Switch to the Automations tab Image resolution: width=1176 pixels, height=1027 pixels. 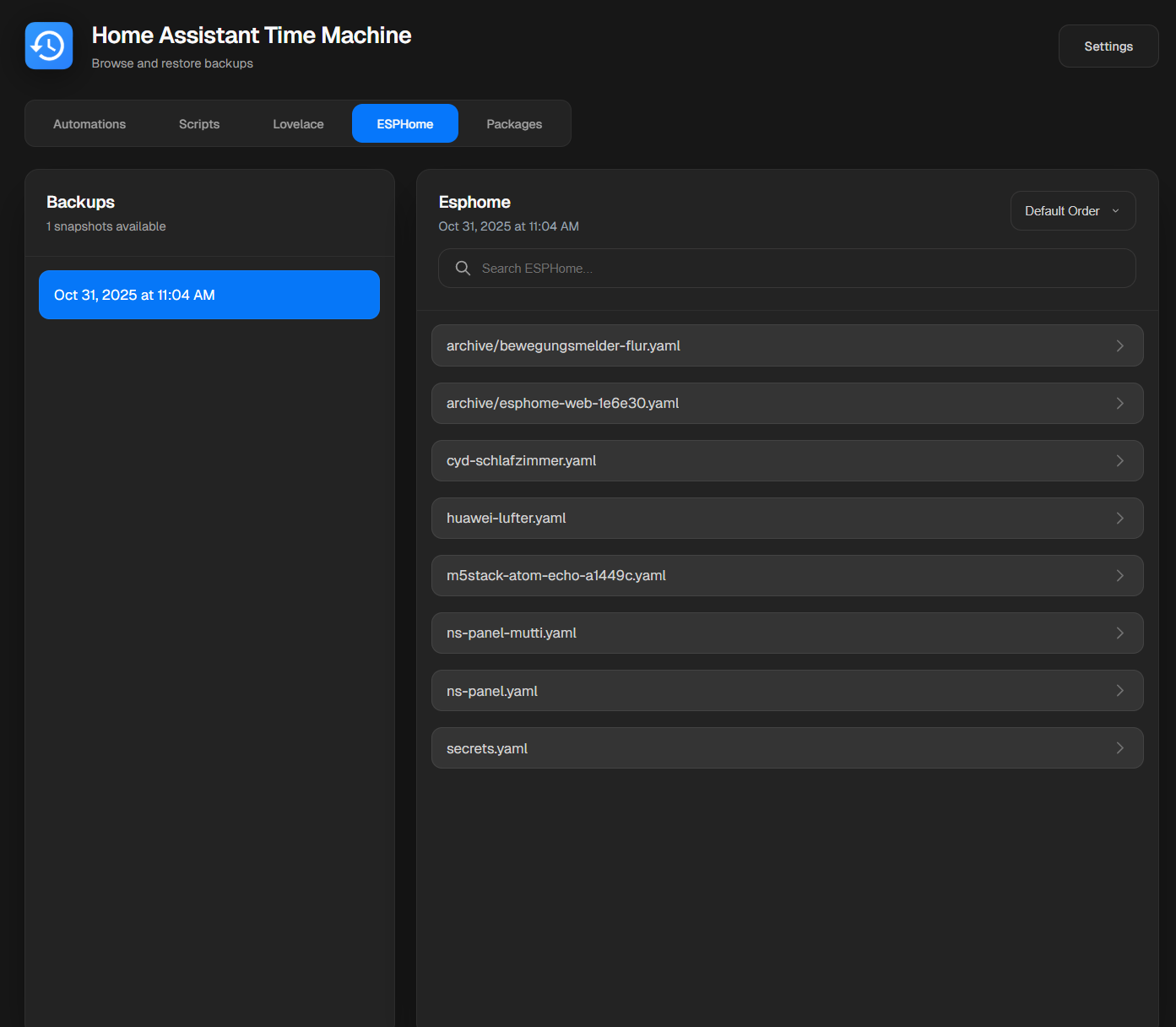coord(89,124)
